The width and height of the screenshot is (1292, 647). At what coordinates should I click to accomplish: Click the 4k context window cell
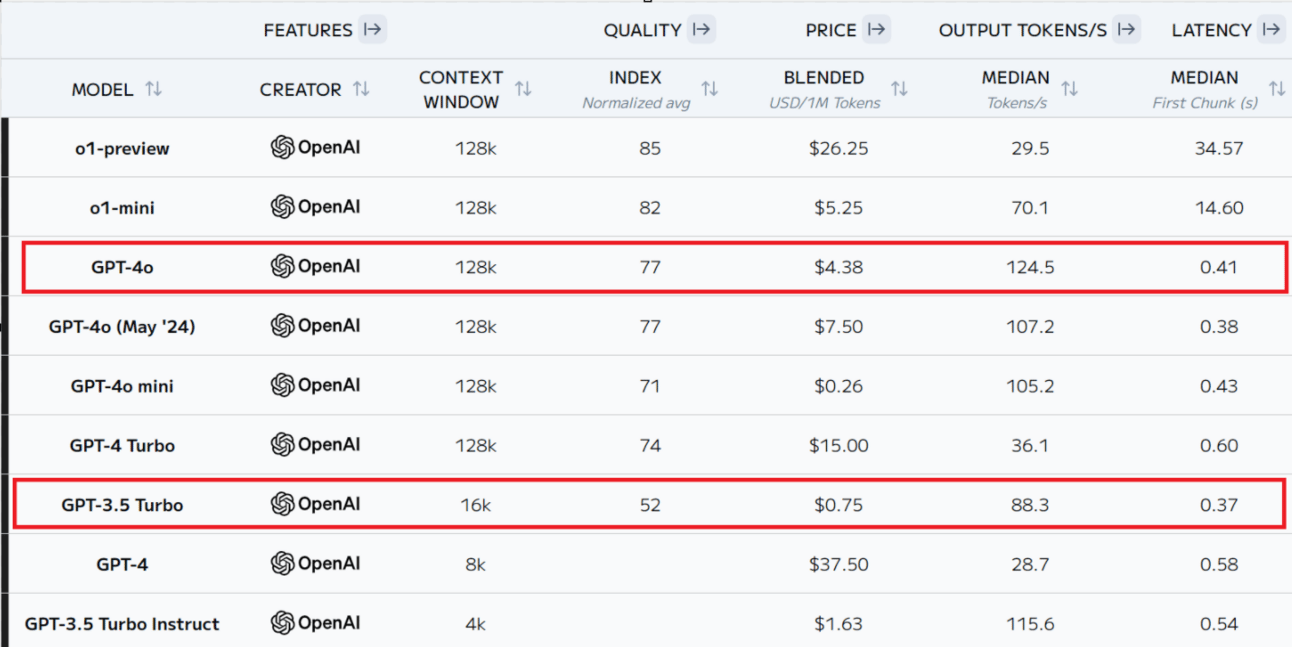tap(475, 624)
